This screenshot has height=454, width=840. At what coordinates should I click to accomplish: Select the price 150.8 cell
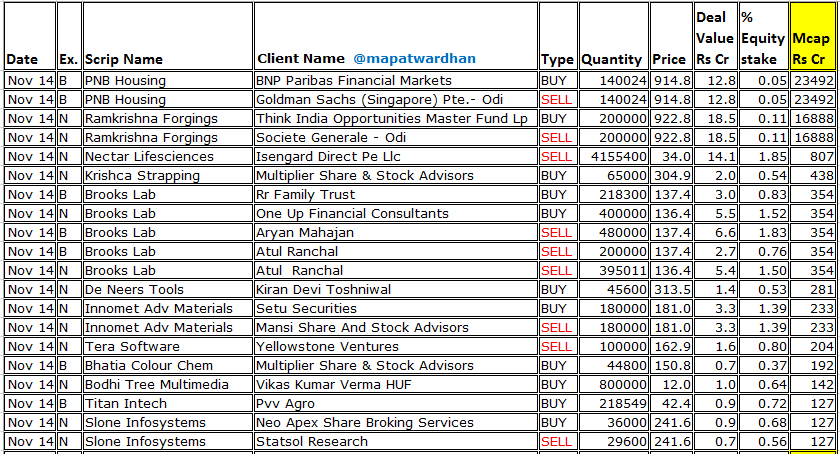point(672,366)
